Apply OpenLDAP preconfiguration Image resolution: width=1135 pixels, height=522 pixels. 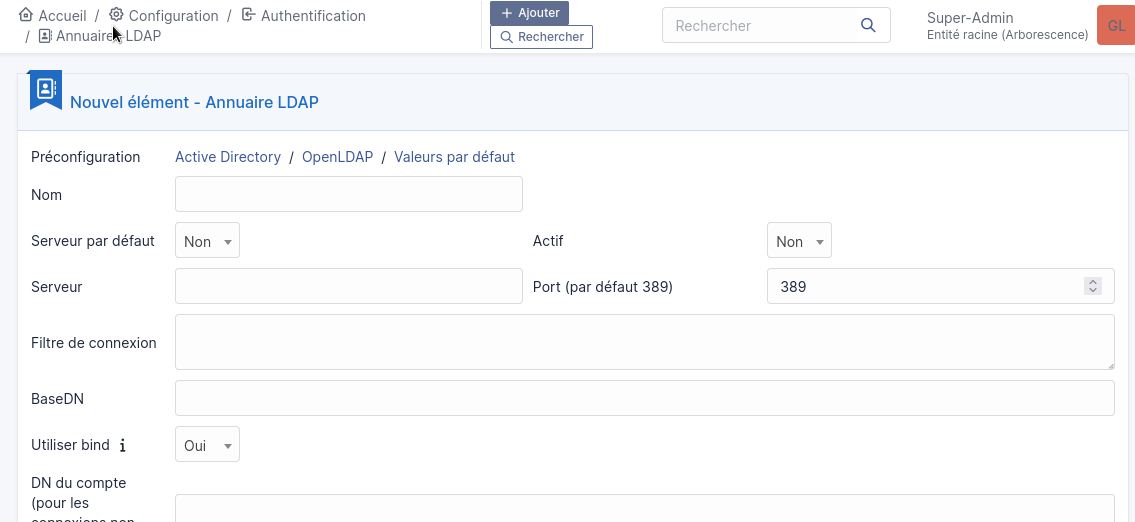point(337,157)
